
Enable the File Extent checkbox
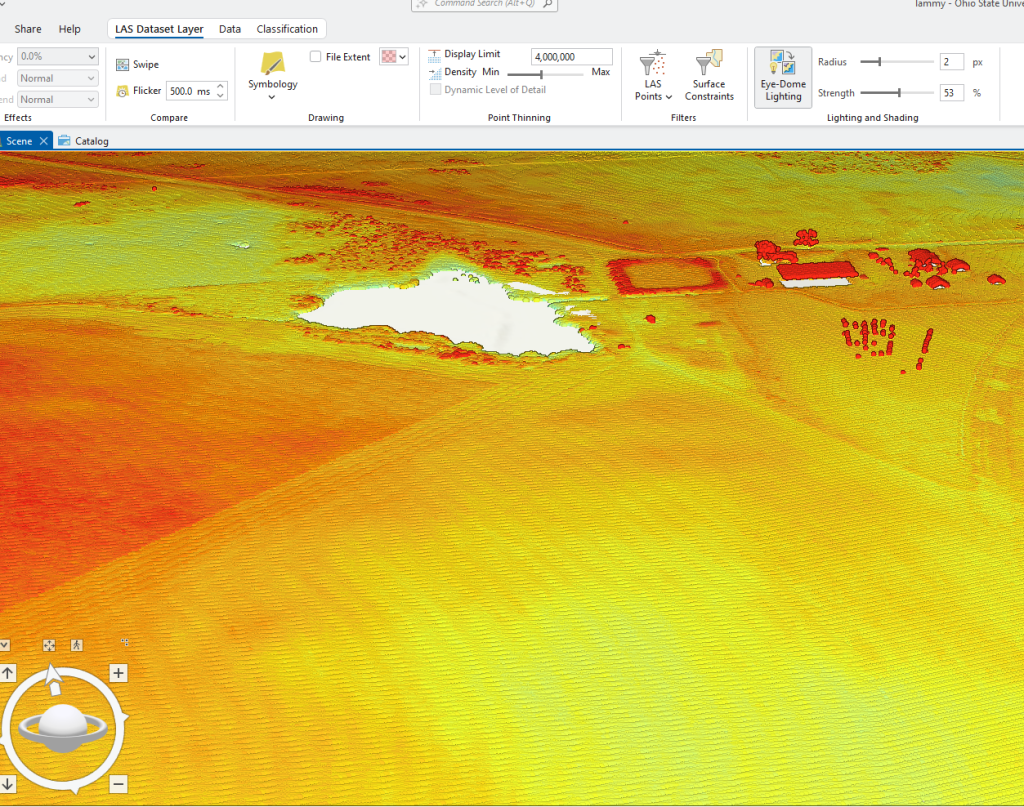317,56
